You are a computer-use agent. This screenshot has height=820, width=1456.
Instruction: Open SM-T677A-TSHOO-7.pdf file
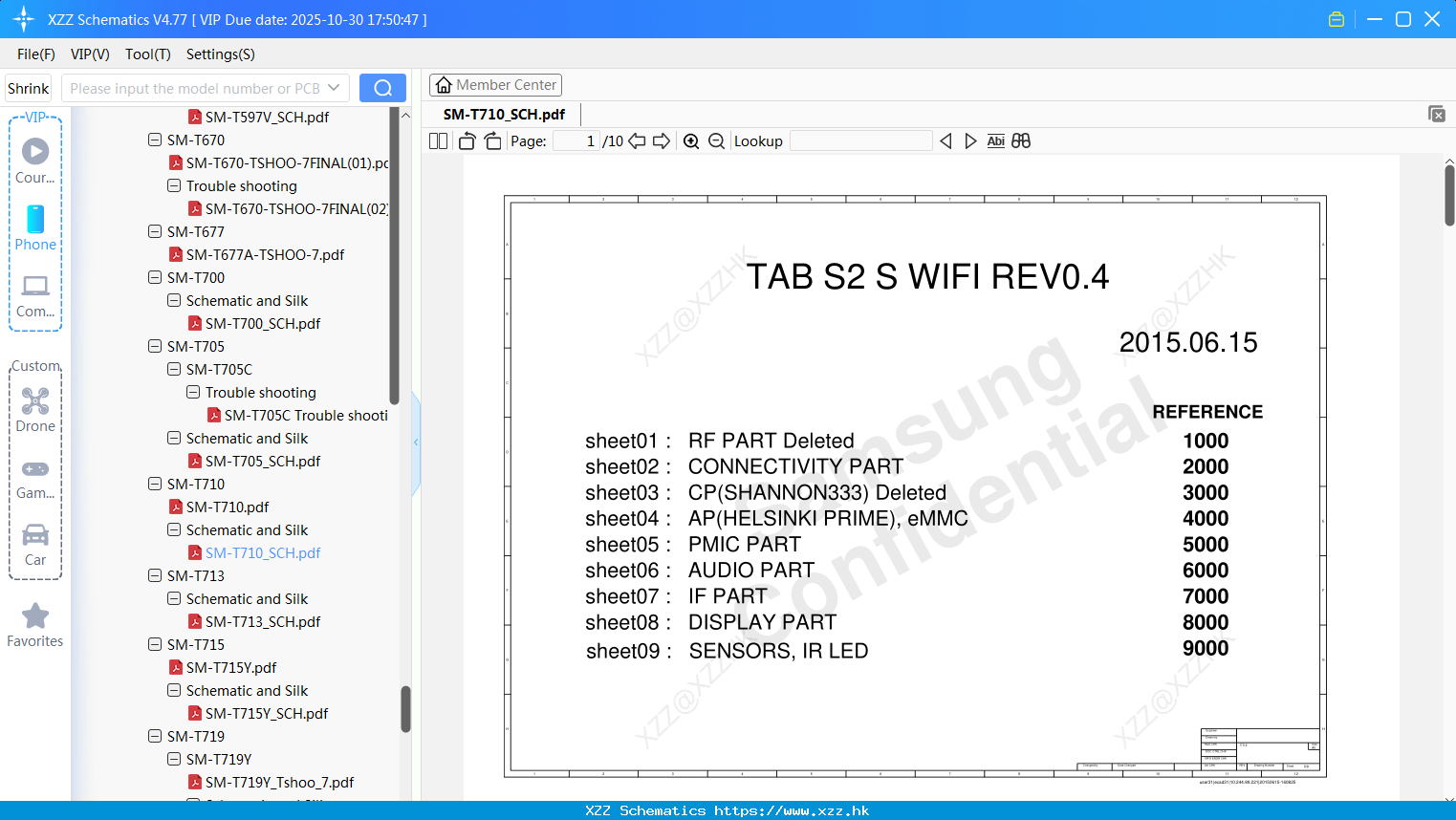(256, 254)
